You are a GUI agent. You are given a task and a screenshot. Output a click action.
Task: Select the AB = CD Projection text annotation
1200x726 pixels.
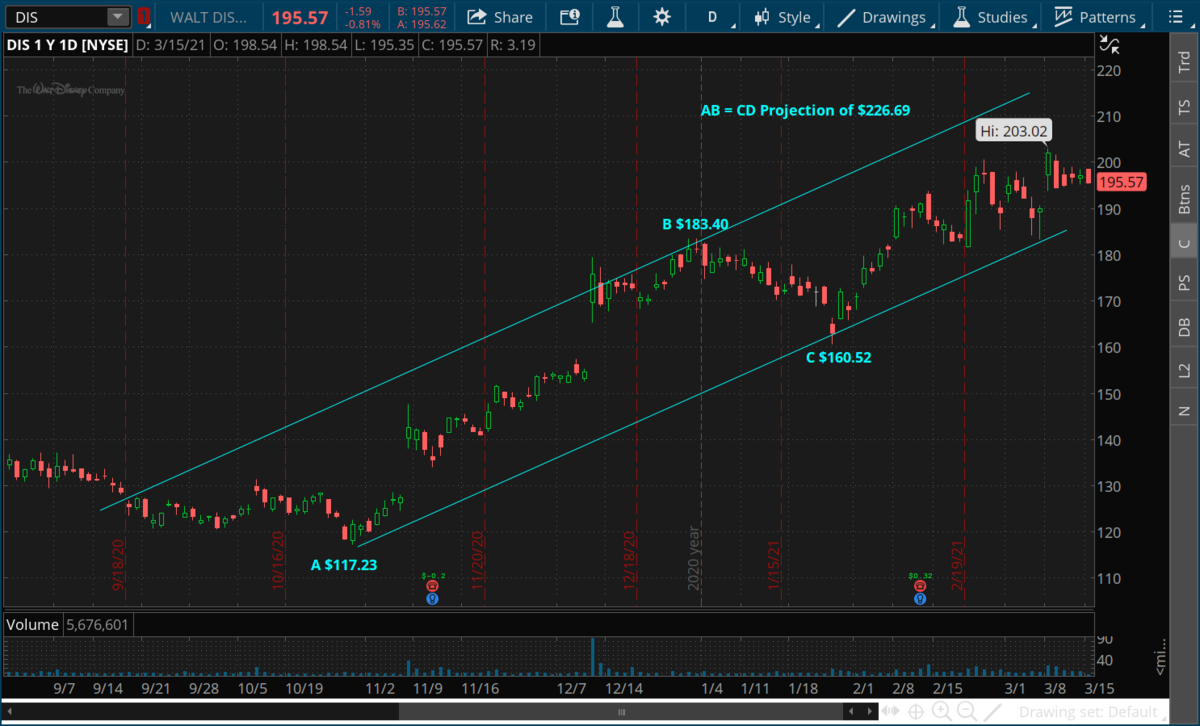[x=804, y=110]
